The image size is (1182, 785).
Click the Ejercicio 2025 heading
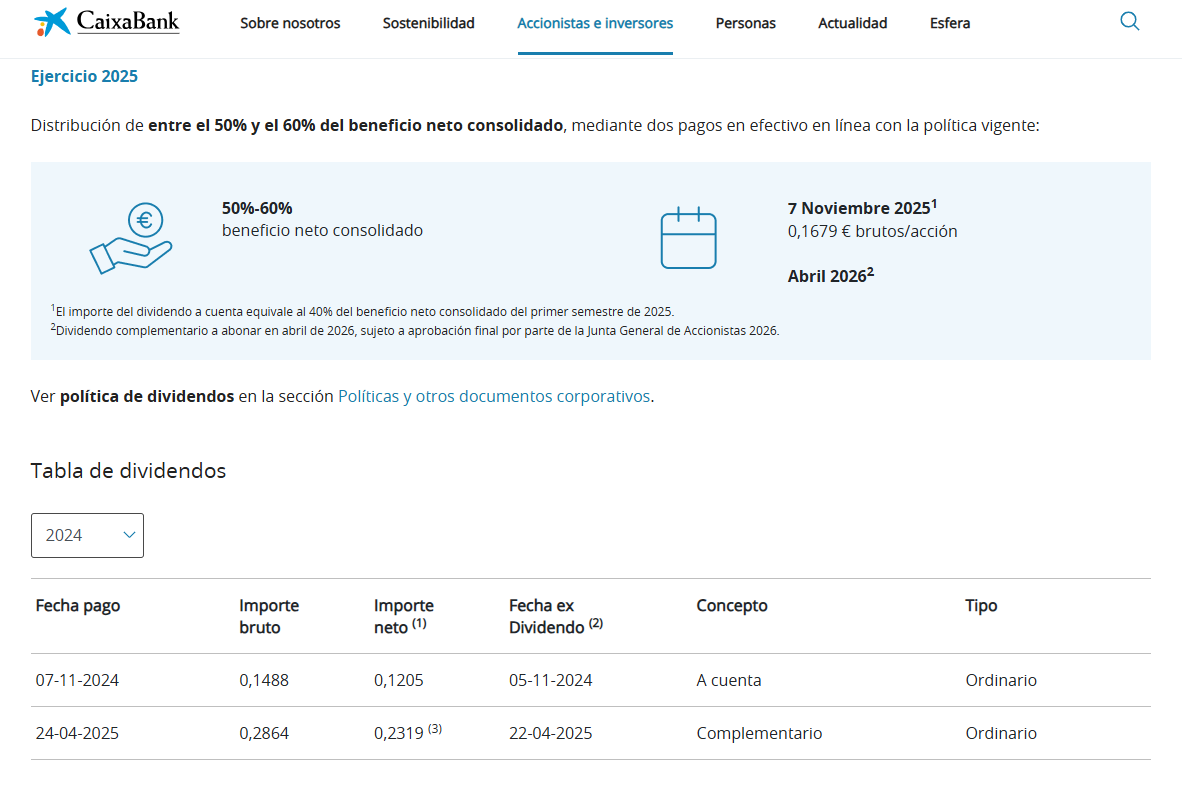pyautogui.click(x=84, y=76)
